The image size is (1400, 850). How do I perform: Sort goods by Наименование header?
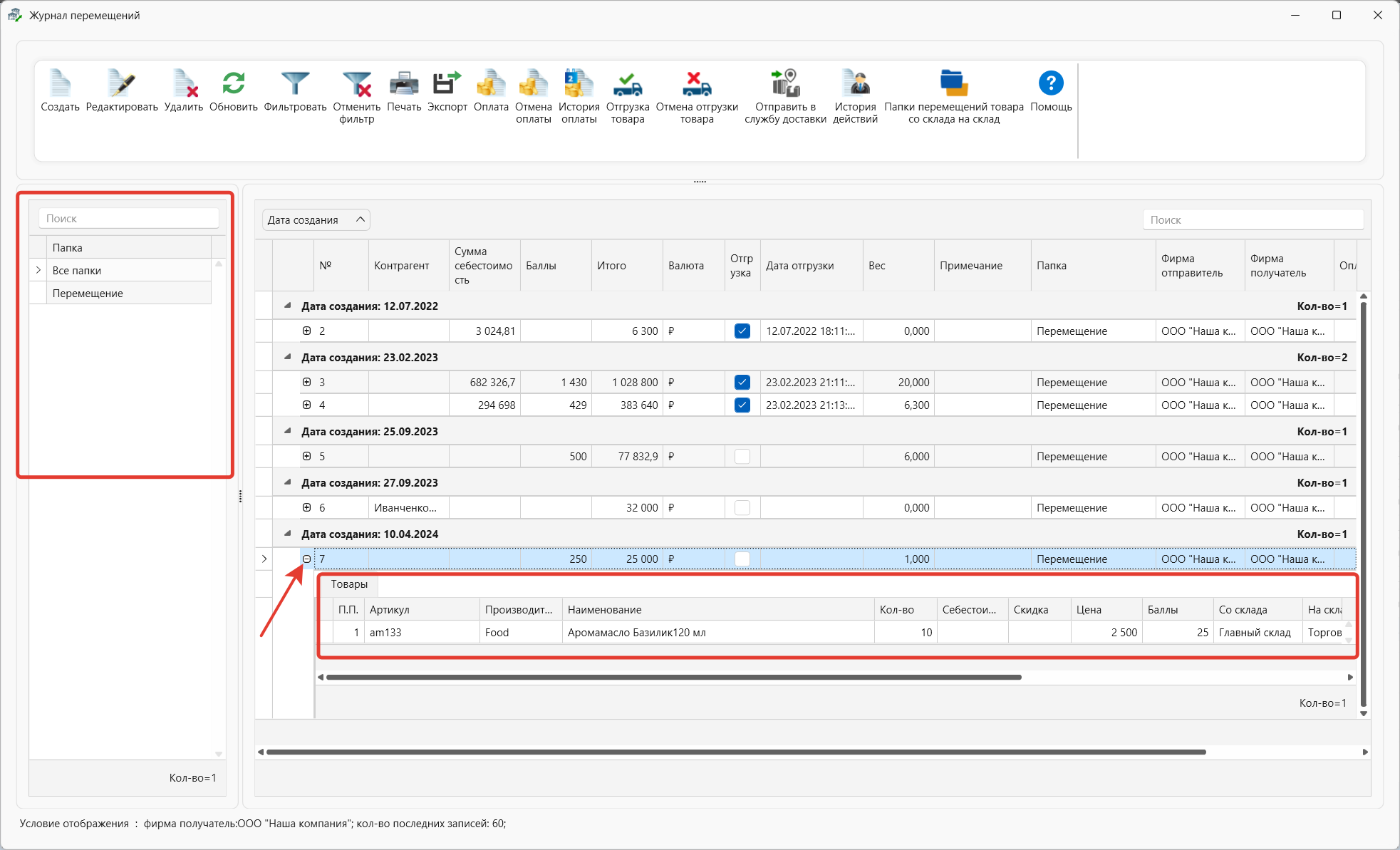click(x=718, y=610)
